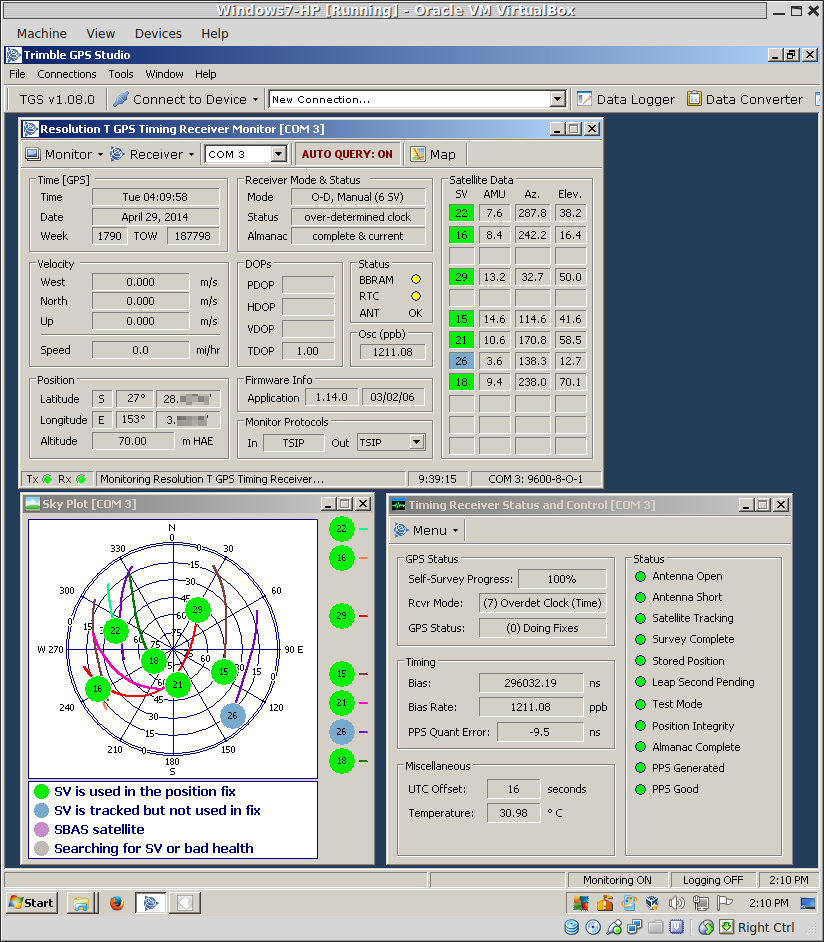Click the Altitude value field
This screenshot has width=824, height=942.
[133, 441]
